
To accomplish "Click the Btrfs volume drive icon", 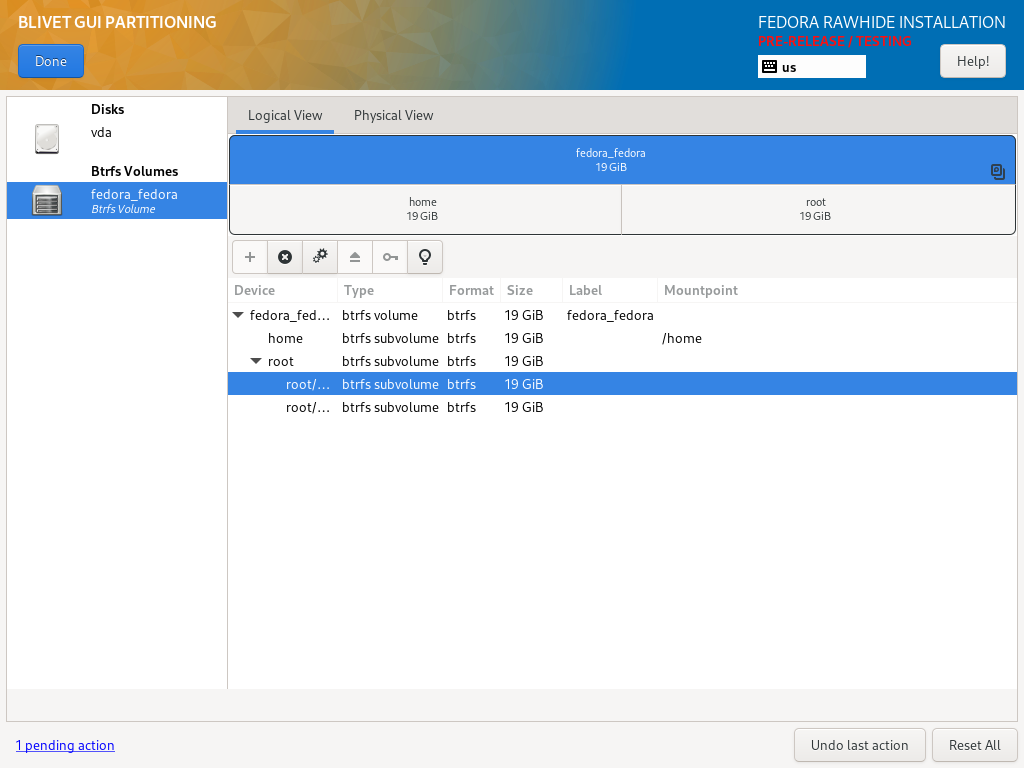I will pyautogui.click(x=47, y=200).
